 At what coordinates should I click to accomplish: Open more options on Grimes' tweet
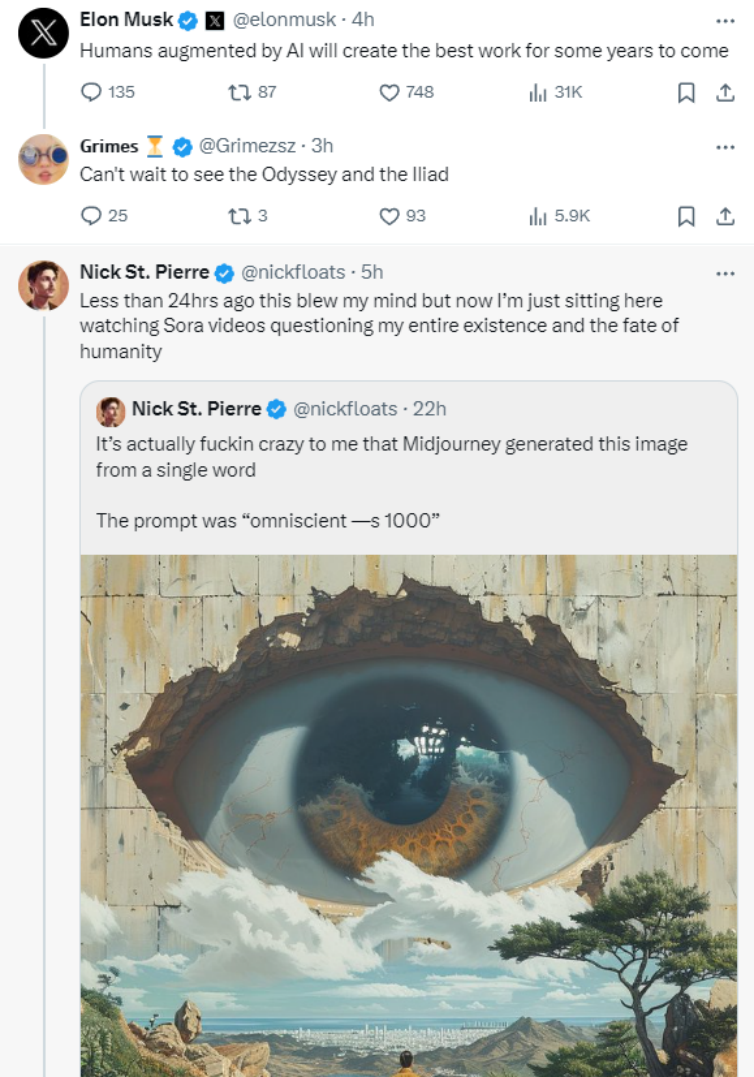pos(725,147)
